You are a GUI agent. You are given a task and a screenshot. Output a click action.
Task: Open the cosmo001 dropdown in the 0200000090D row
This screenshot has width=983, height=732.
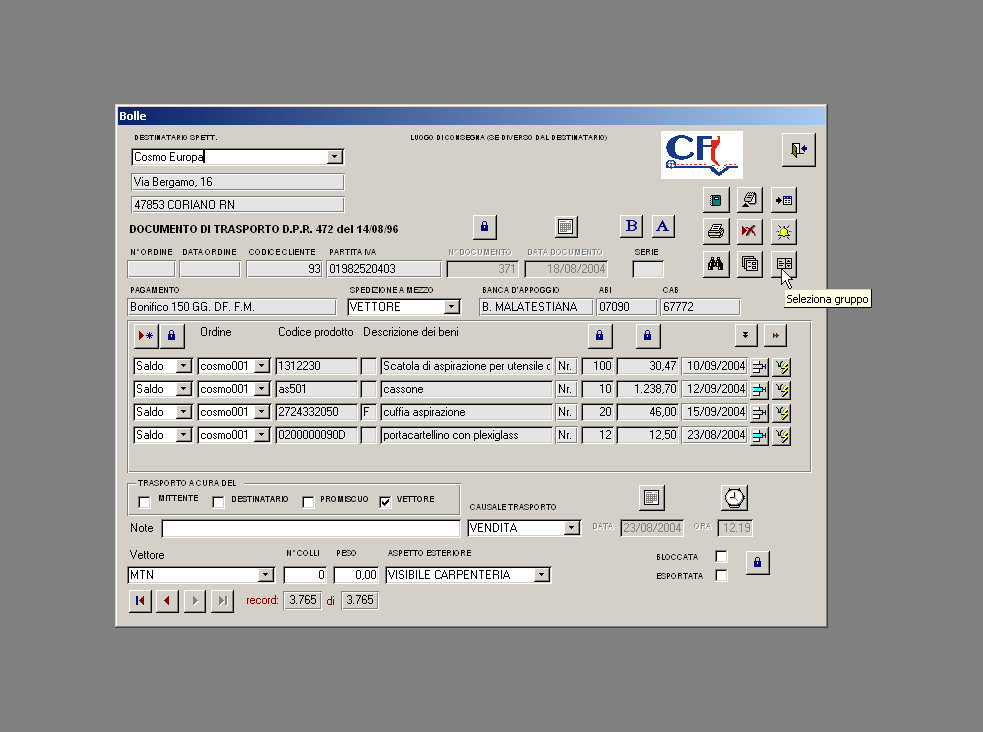pos(261,435)
